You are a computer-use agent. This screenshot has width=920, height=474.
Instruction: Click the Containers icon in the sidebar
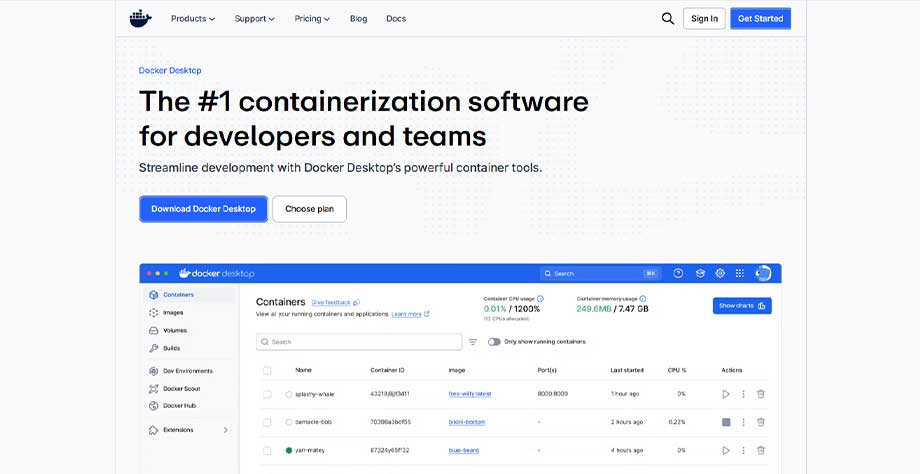[154, 294]
